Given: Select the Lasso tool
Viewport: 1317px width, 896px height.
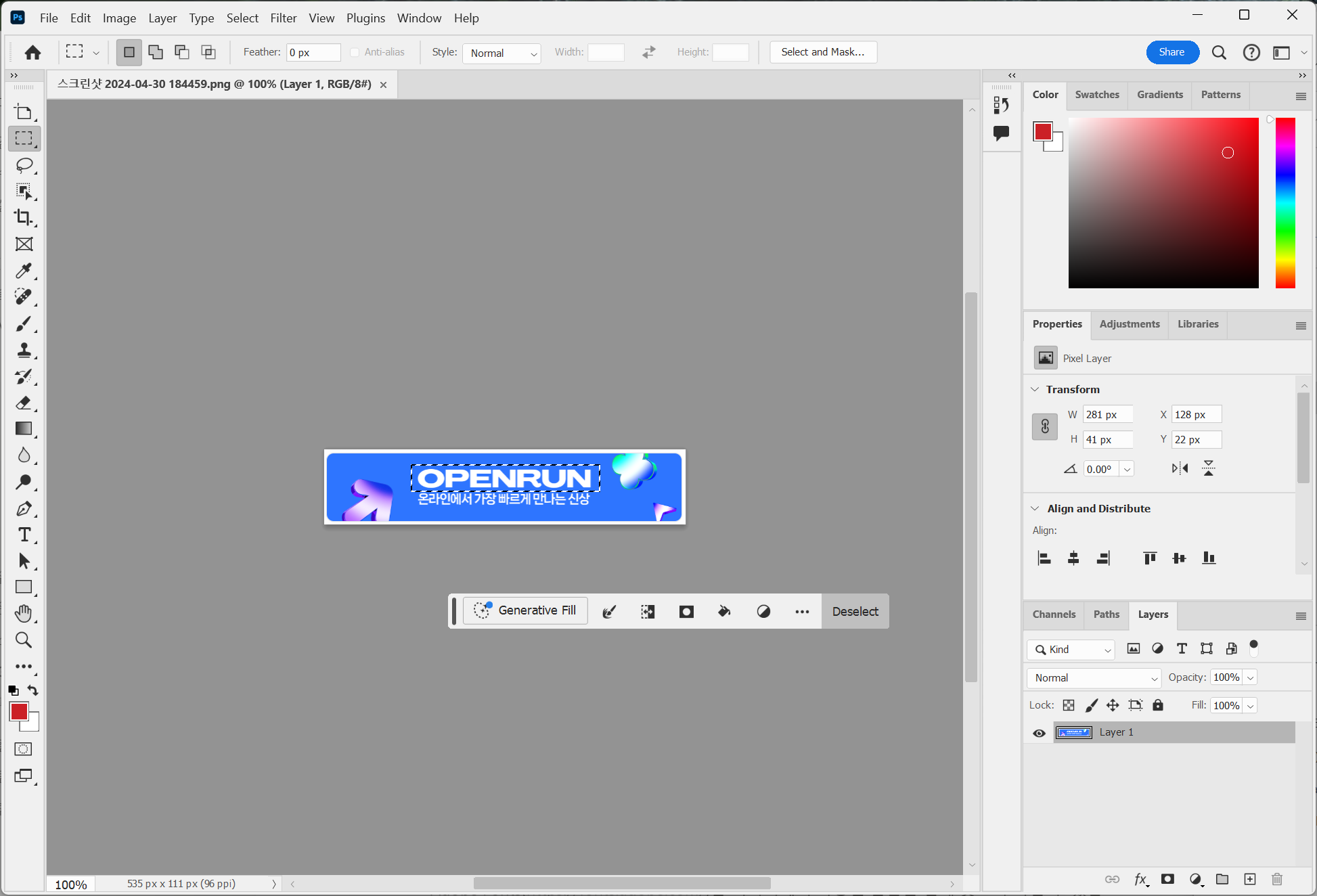Looking at the screenshot, I should [24, 165].
